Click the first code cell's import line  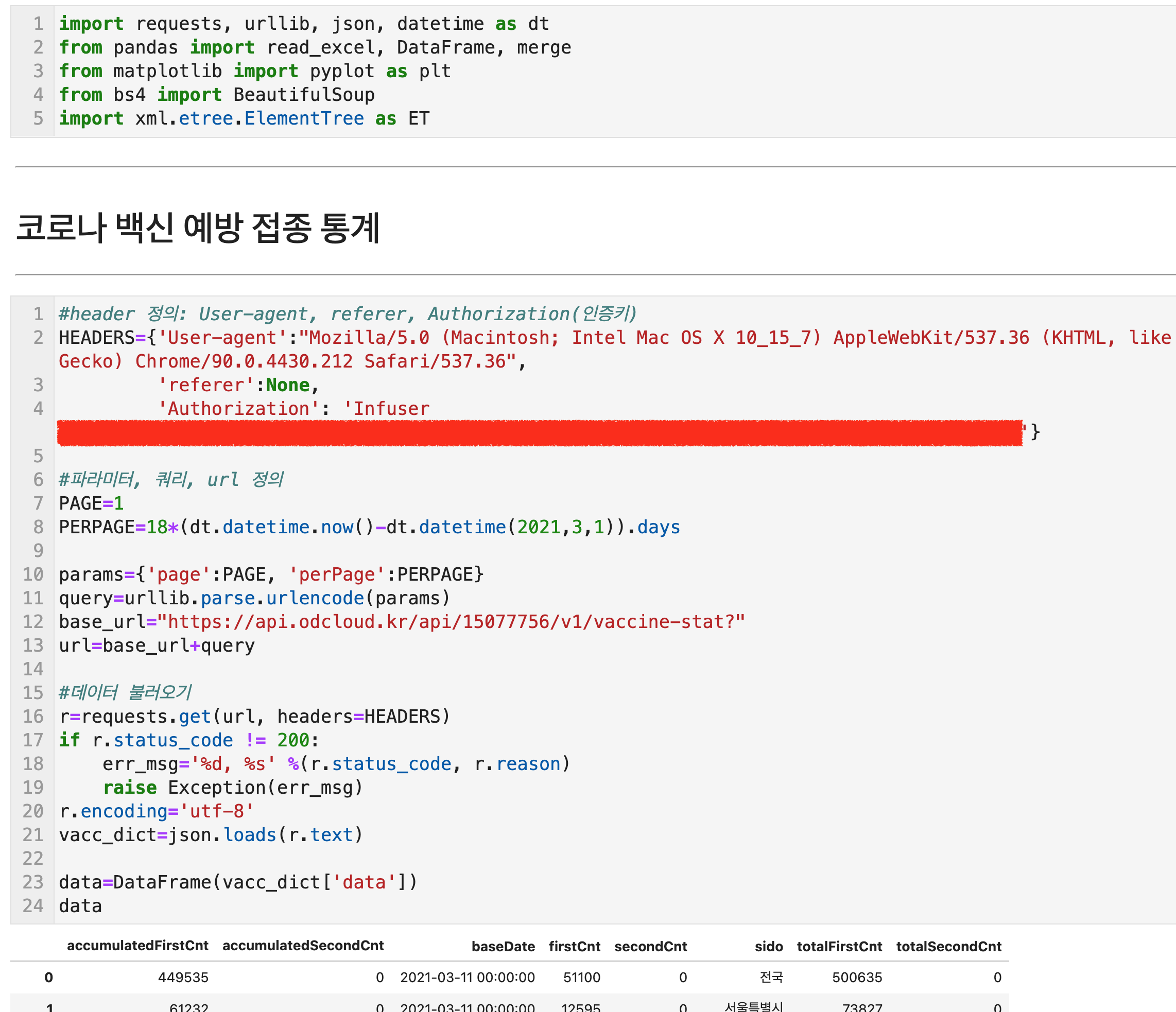point(304,24)
